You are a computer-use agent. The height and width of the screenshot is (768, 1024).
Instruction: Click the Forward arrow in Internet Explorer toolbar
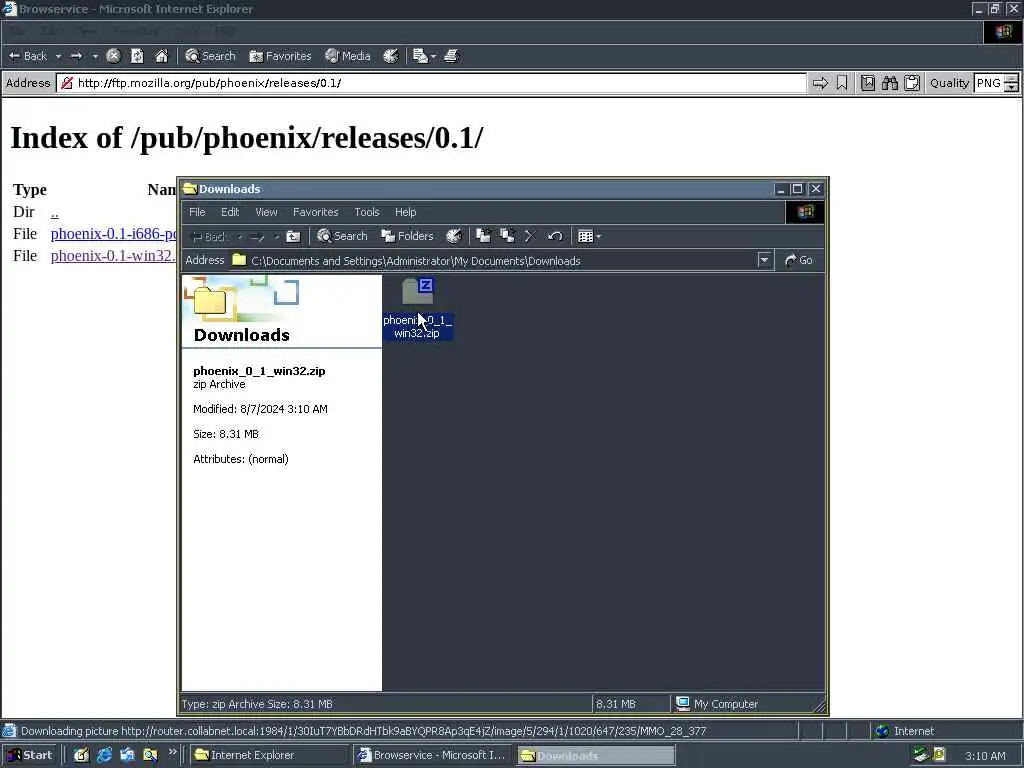tap(76, 56)
